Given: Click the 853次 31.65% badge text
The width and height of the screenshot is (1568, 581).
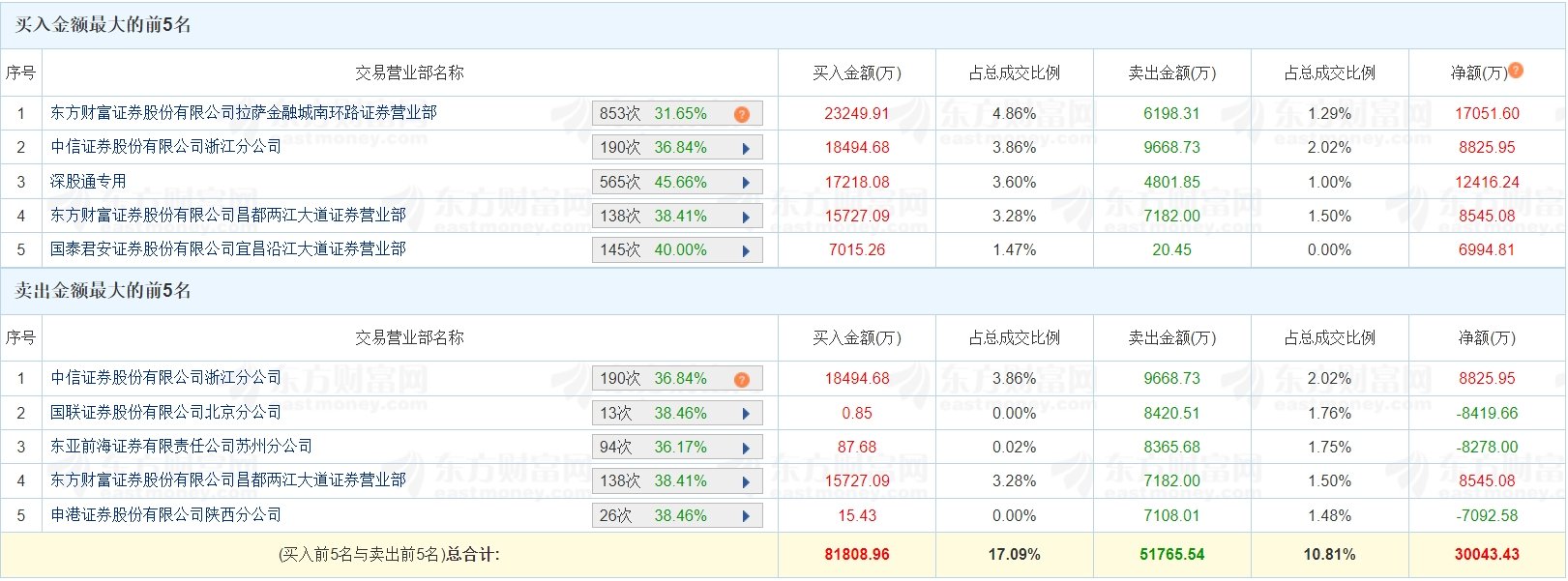Looking at the screenshot, I should coord(653,114).
